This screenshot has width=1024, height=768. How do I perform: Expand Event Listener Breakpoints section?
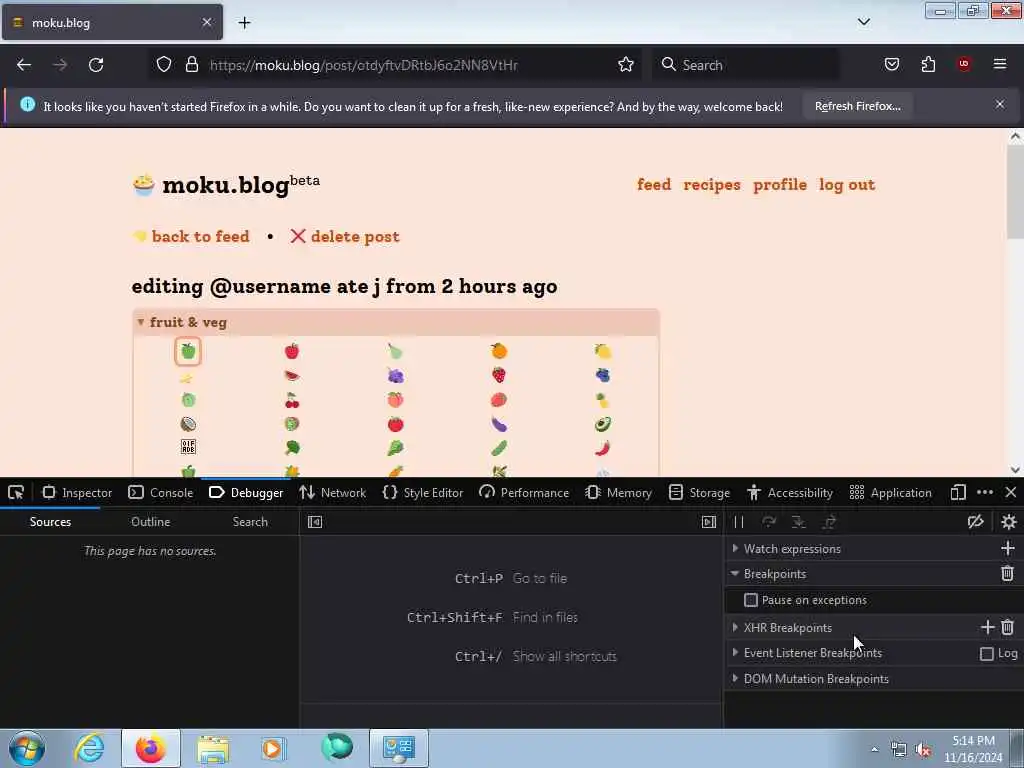[x=735, y=652]
